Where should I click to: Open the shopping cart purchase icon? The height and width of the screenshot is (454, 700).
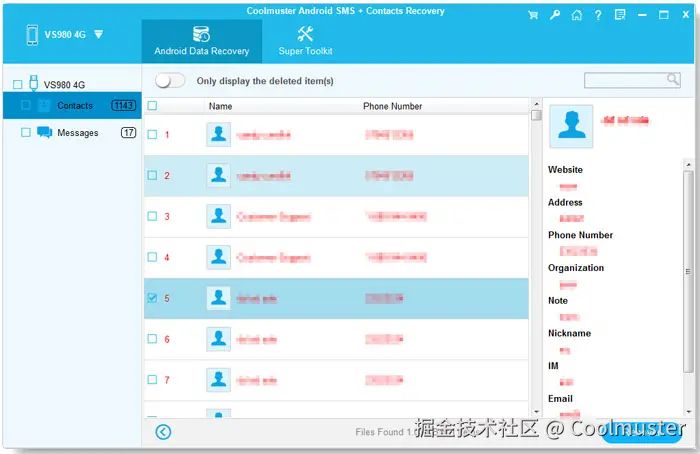[x=533, y=15]
